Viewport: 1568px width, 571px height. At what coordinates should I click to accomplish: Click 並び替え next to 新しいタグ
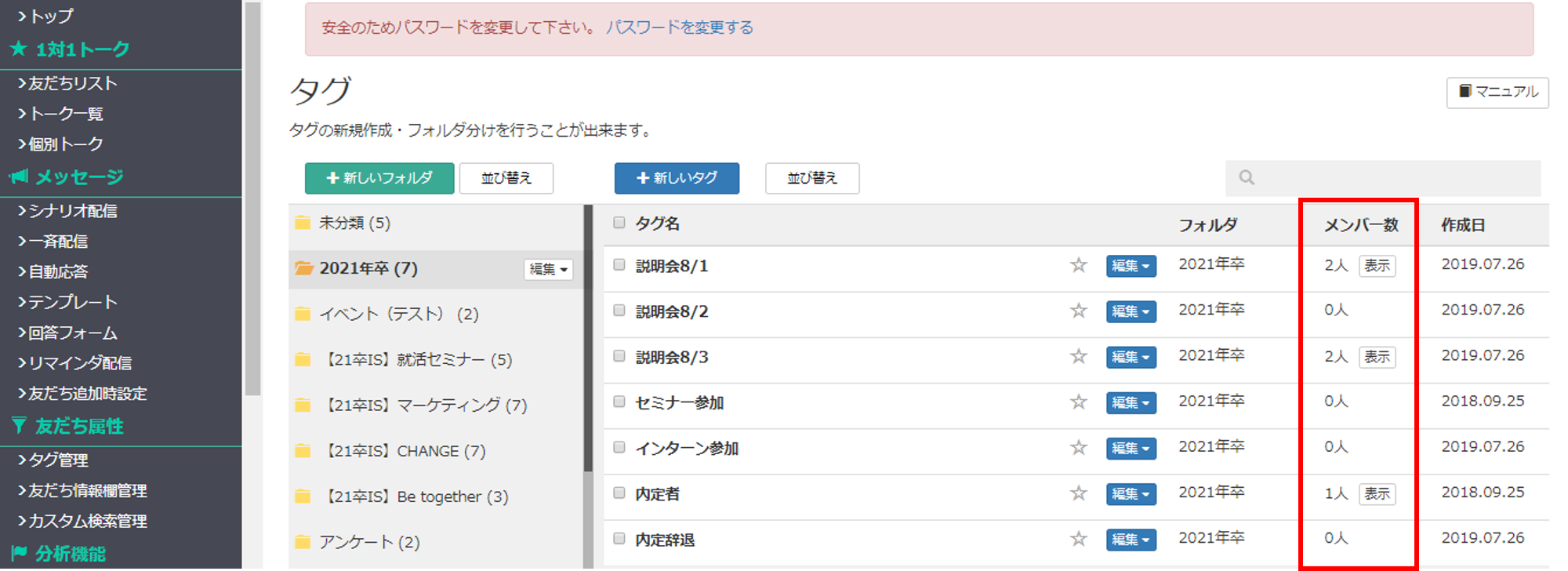point(812,178)
